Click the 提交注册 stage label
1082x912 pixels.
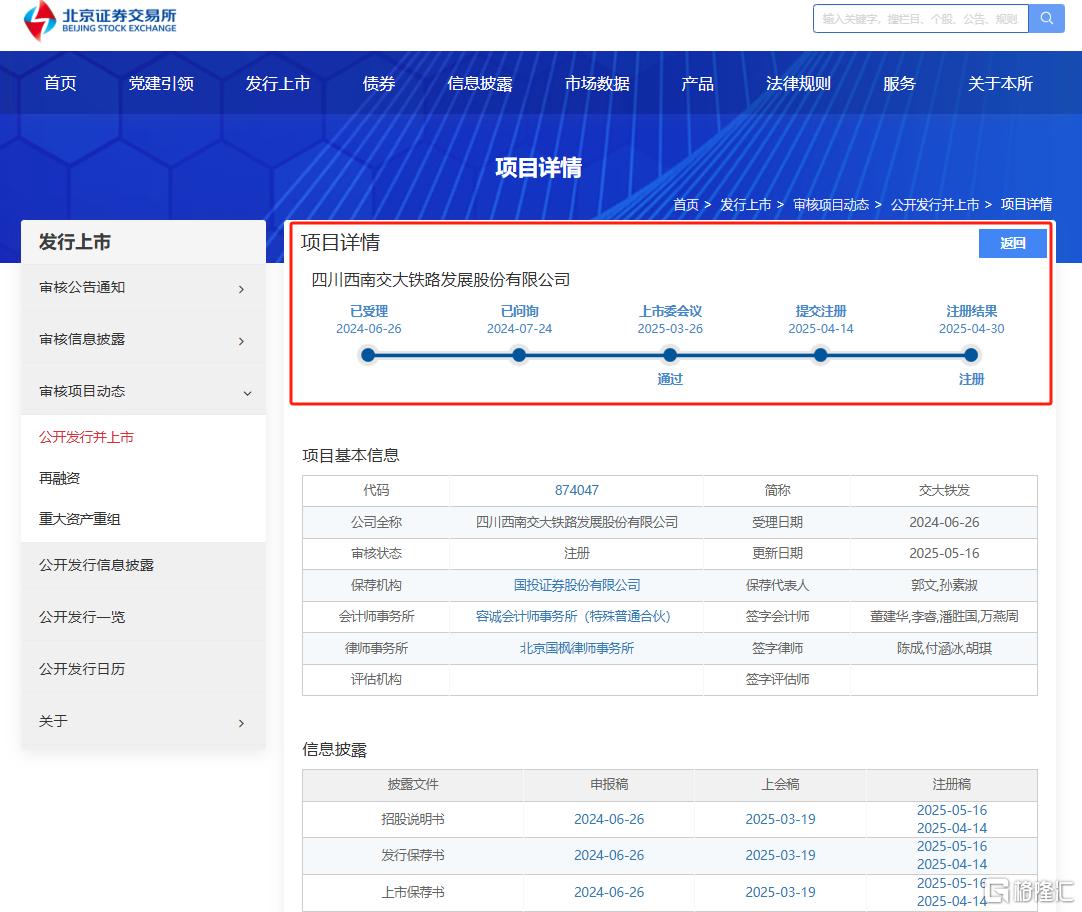pos(820,311)
